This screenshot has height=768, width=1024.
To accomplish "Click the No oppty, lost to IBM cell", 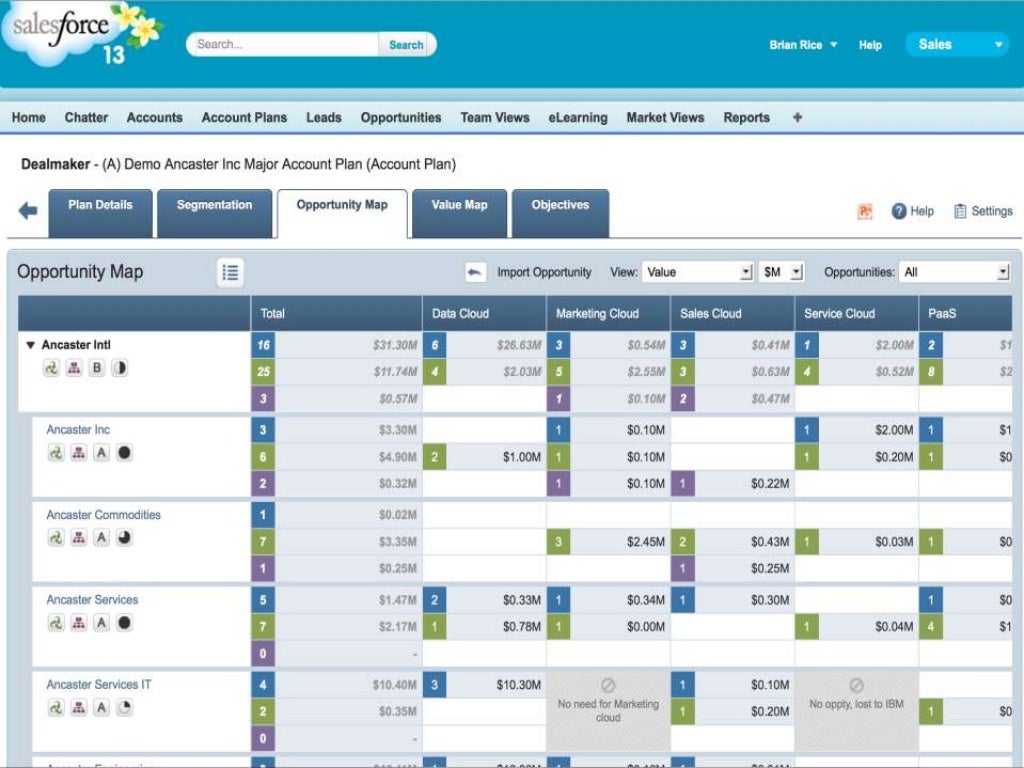I will [856, 711].
